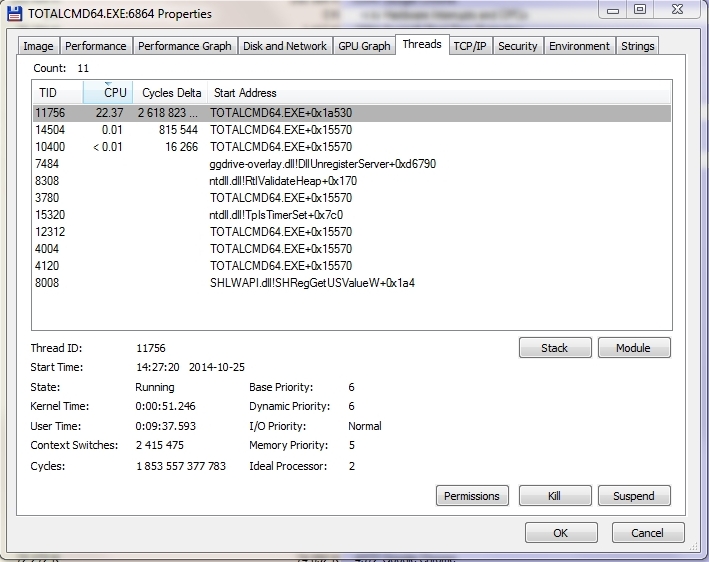Image resolution: width=709 pixels, height=562 pixels.
Task: Suspend the selected thread
Action: click(x=634, y=496)
